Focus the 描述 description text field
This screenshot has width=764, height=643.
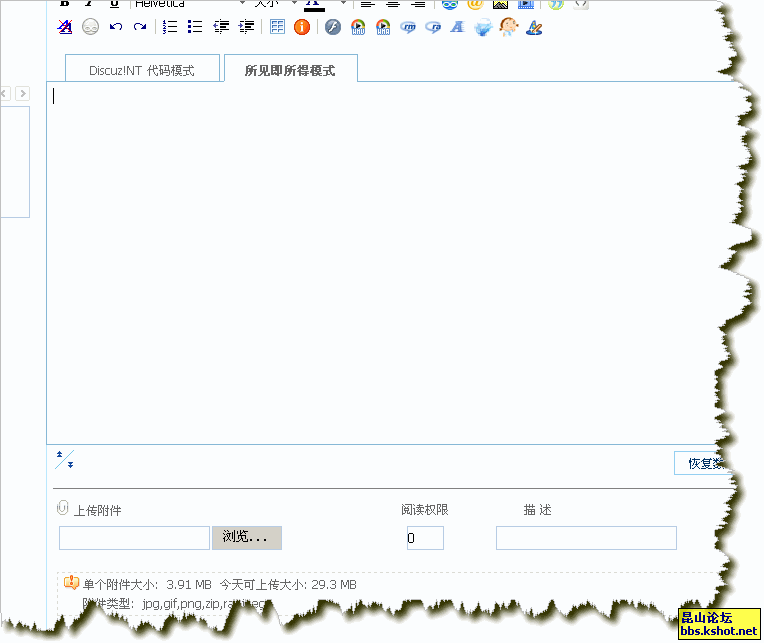click(x=586, y=538)
